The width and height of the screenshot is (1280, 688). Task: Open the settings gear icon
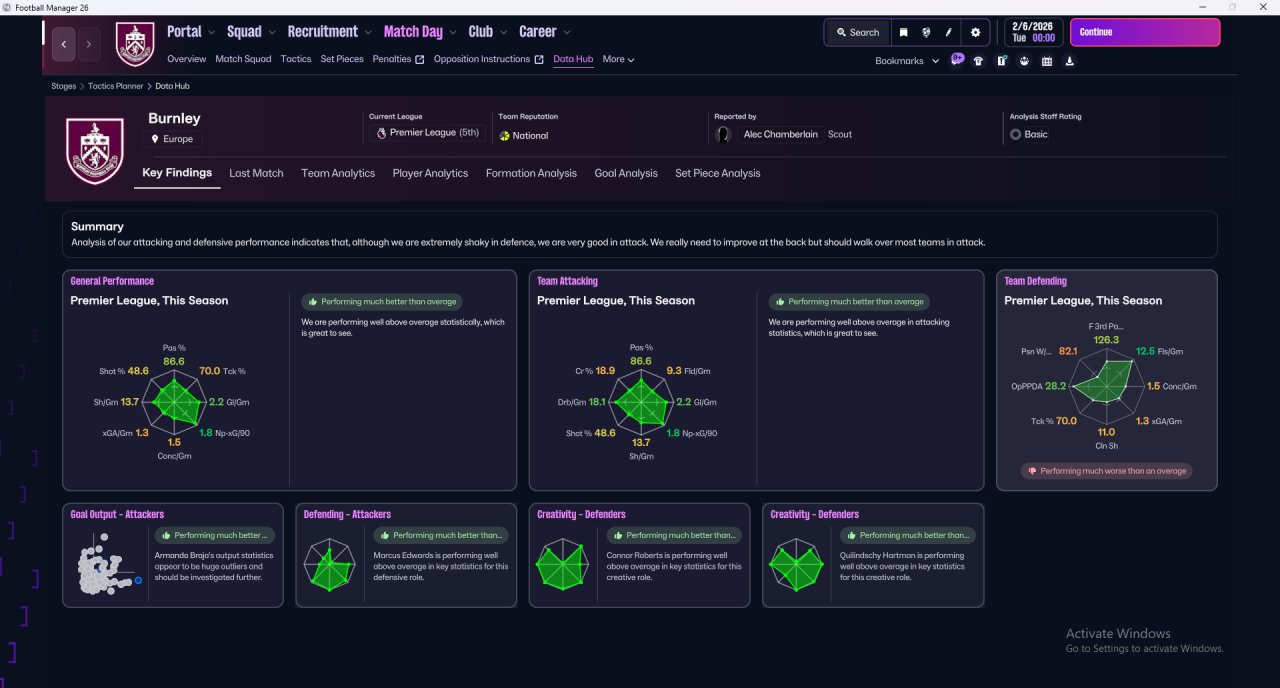coord(976,32)
